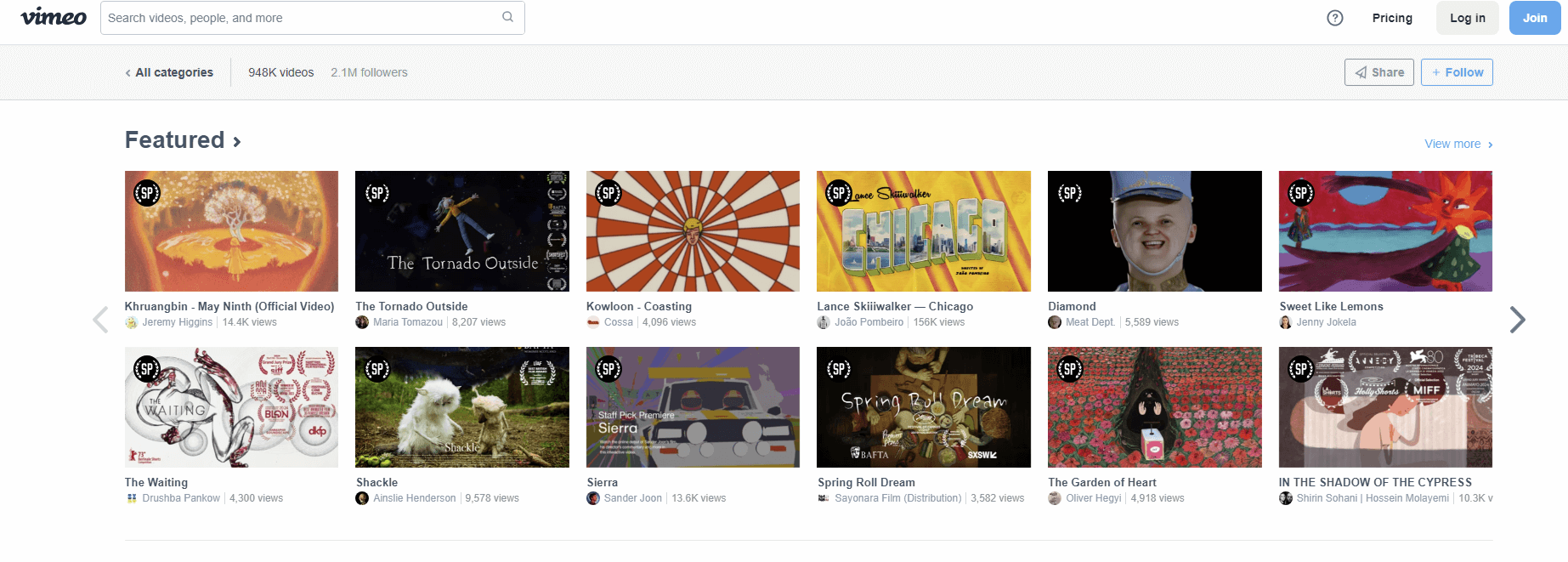Go to next featured videos with right arrow
Screen dimensions: 1568x562
click(1518, 320)
